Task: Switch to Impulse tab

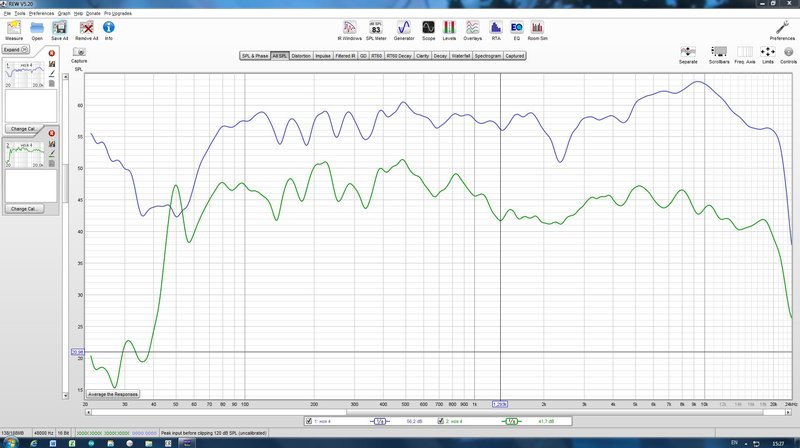Action: pos(322,56)
